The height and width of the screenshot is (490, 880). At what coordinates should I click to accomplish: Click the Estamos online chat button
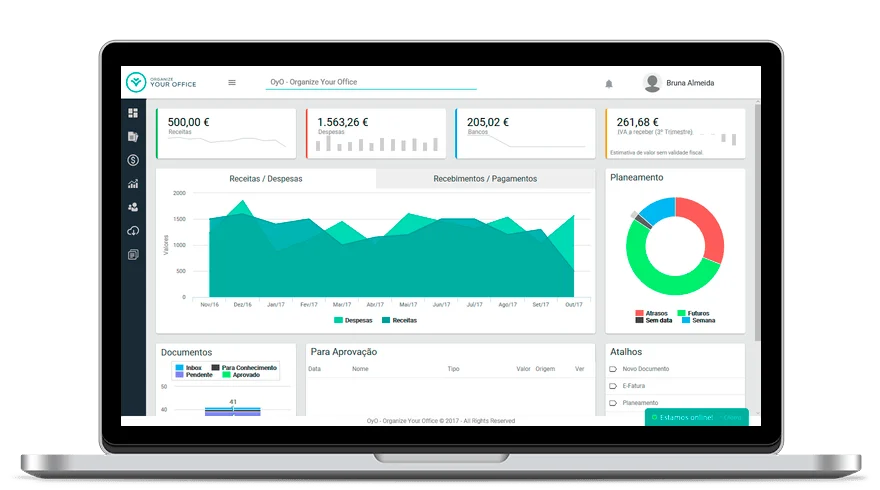click(x=696, y=417)
